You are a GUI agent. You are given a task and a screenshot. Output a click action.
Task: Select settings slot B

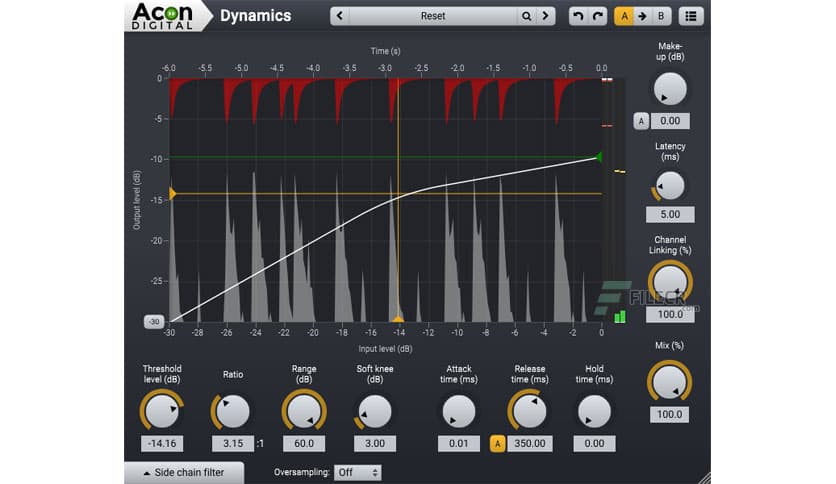661,16
